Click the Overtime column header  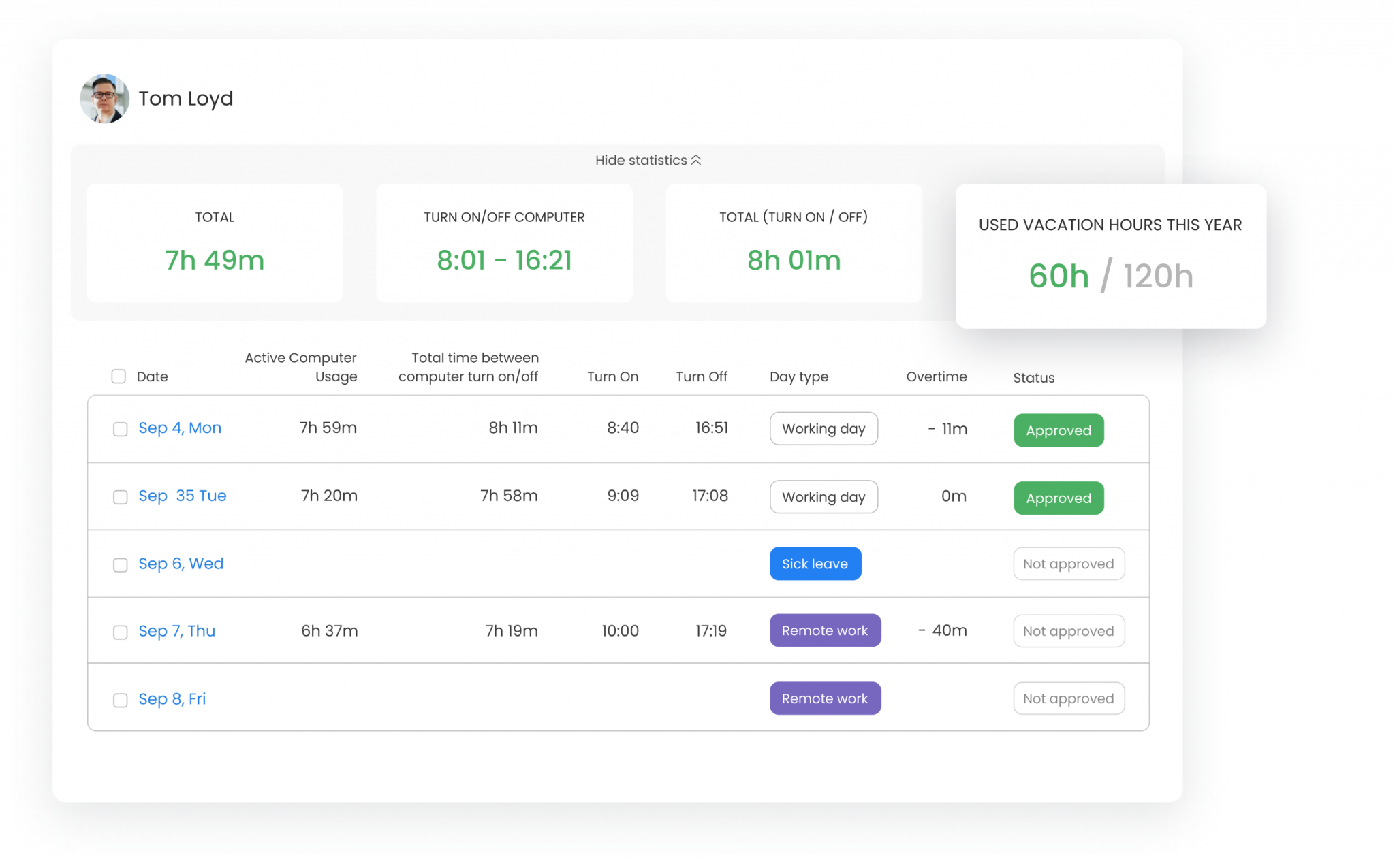[936, 376]
